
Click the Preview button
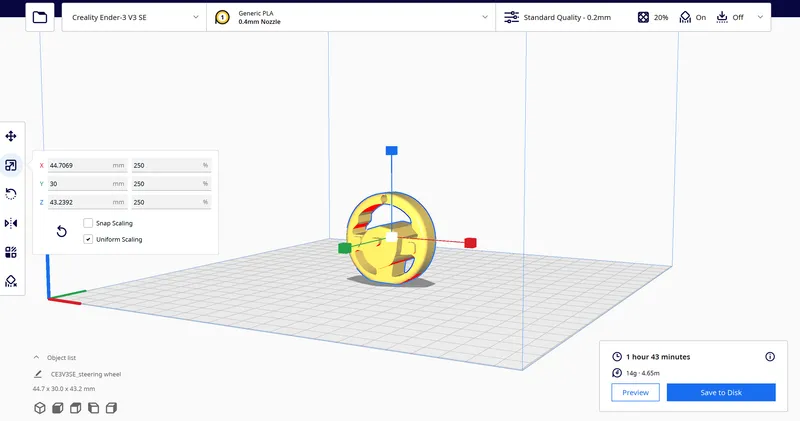click(635, 392)
